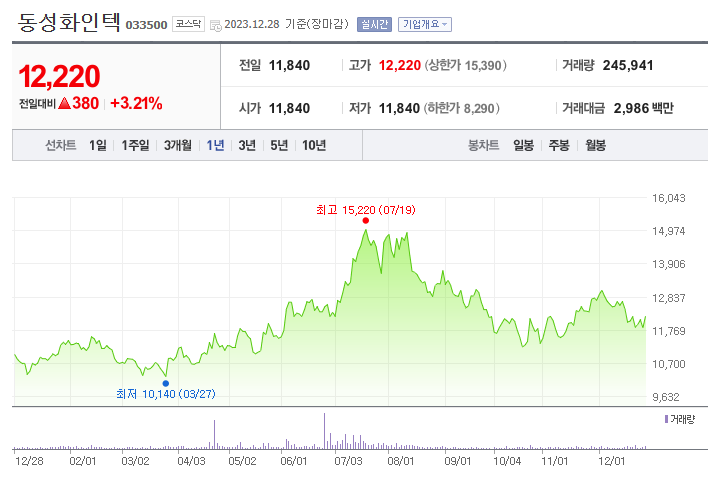Switch to 주봉 weekly candle chart
The width and height of the screenshot is (708, 490).
pyautogui.click(x=559, y=145)
